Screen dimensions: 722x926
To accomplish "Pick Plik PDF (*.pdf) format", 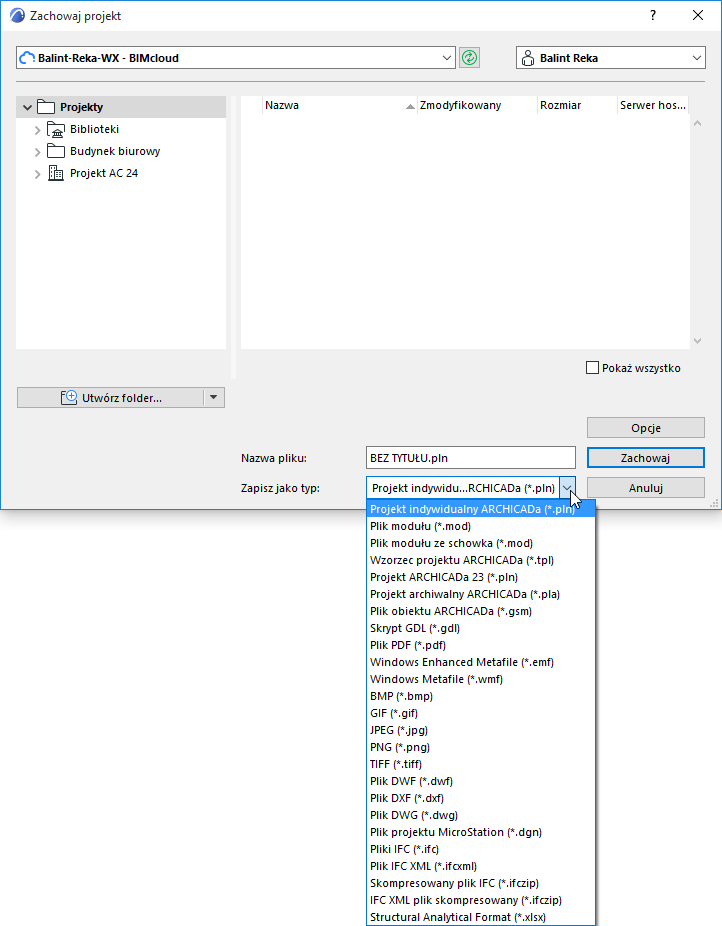I will pos(481,645).
